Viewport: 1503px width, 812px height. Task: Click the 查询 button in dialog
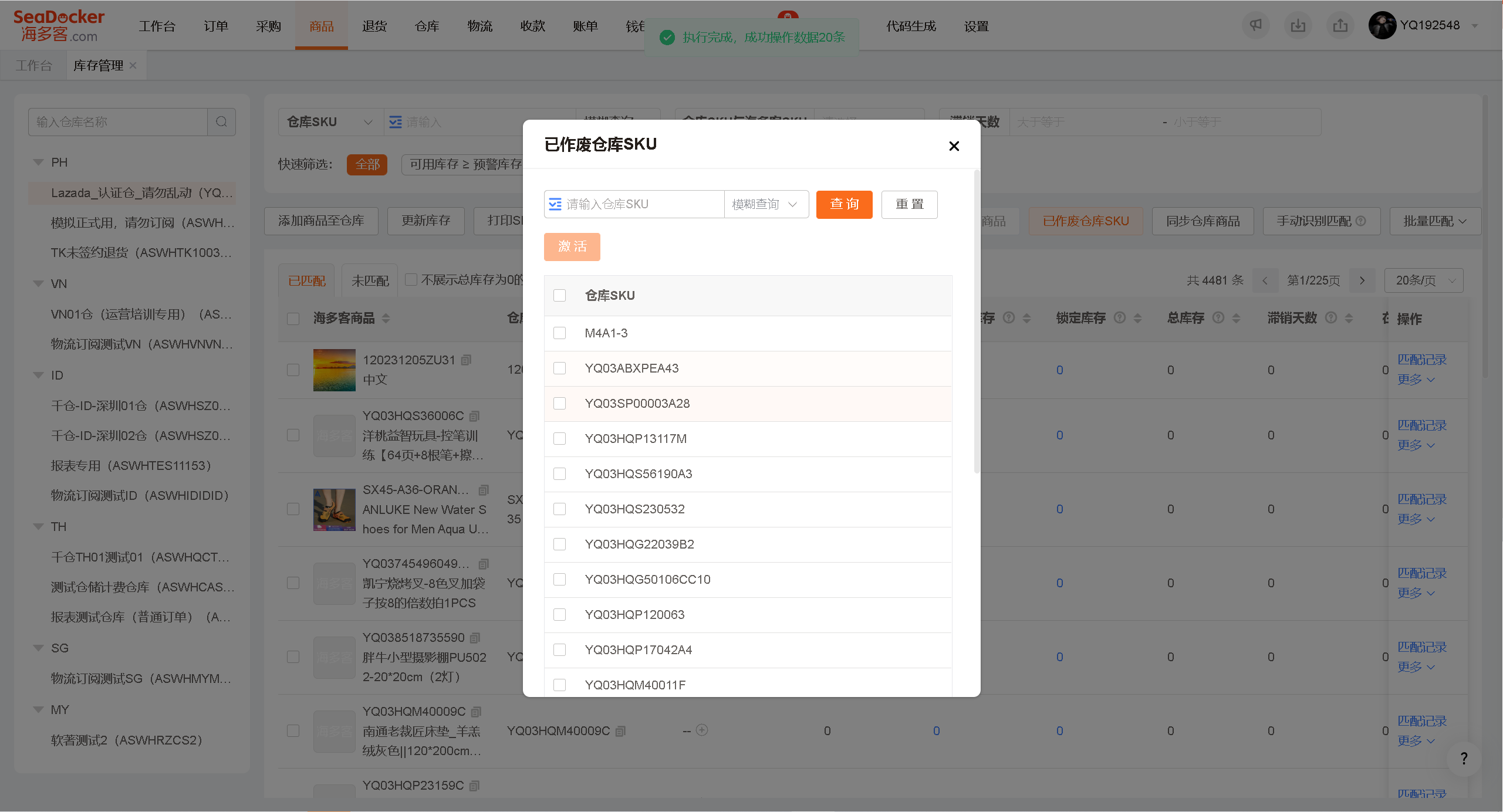pos(844,204)
